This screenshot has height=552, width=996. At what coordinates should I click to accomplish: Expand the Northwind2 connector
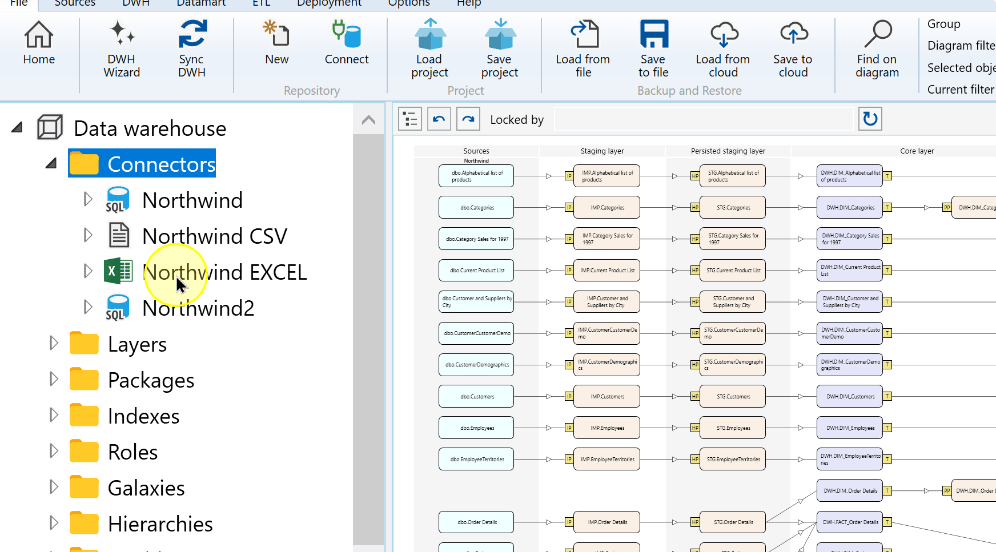click(88, 307)
